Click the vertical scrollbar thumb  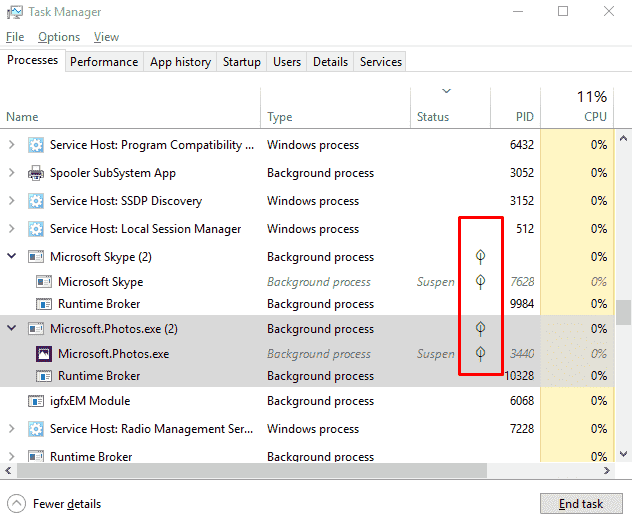pos(623,313)
